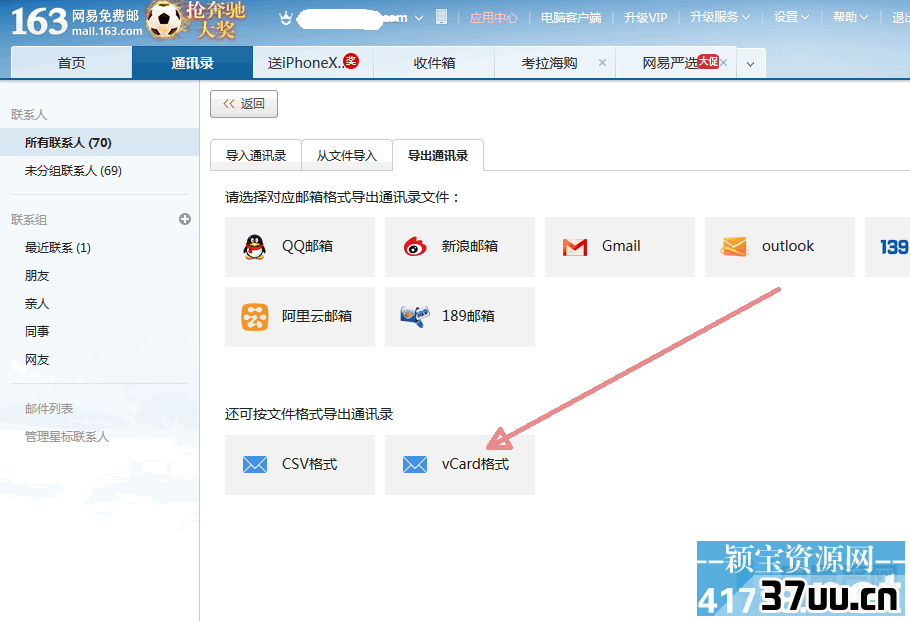Open 应用中心 link
This screenshot has height=621, width=910.
coord(493,17)
